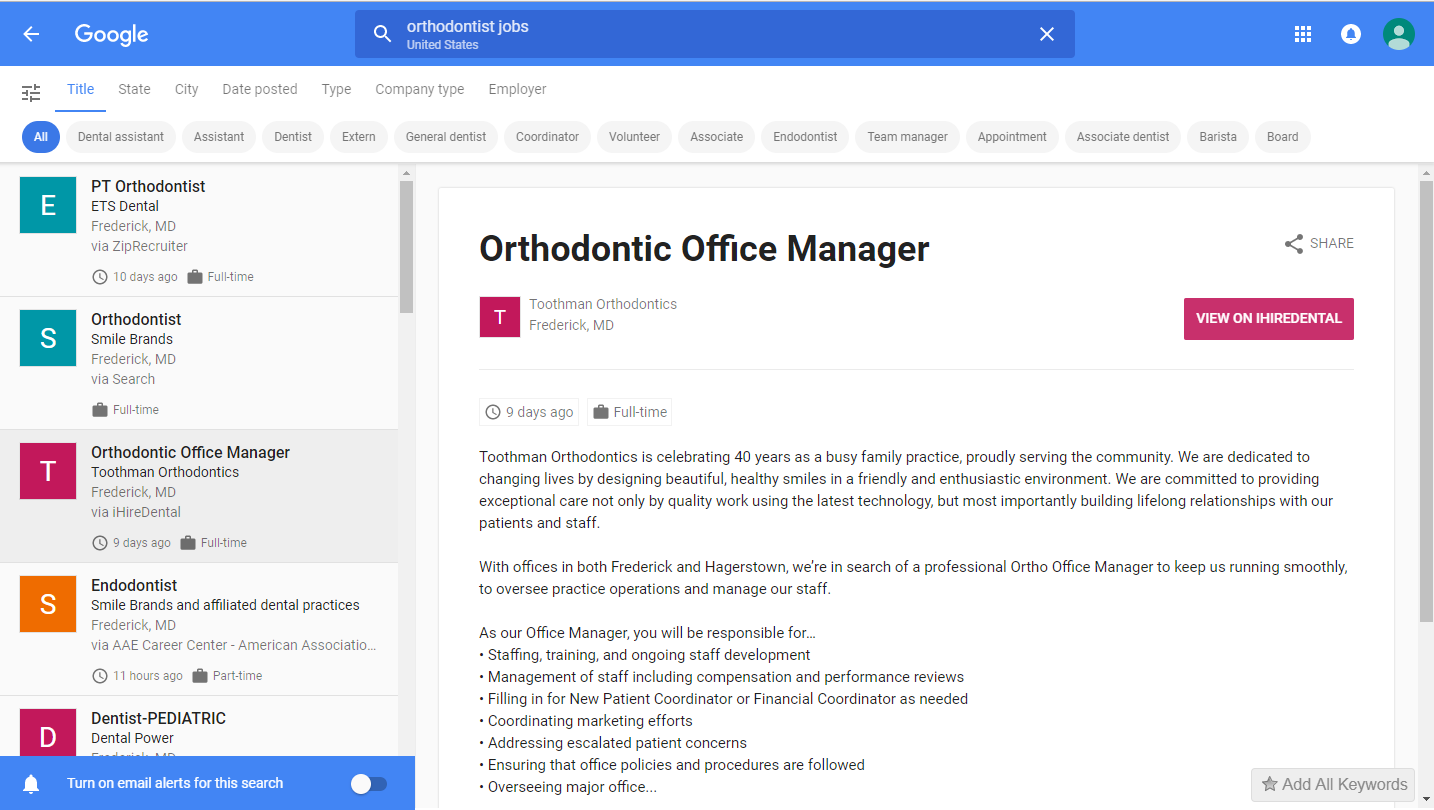1434x810 pixels.
Task: Select the Date posted filter tab
Action: 260,89
